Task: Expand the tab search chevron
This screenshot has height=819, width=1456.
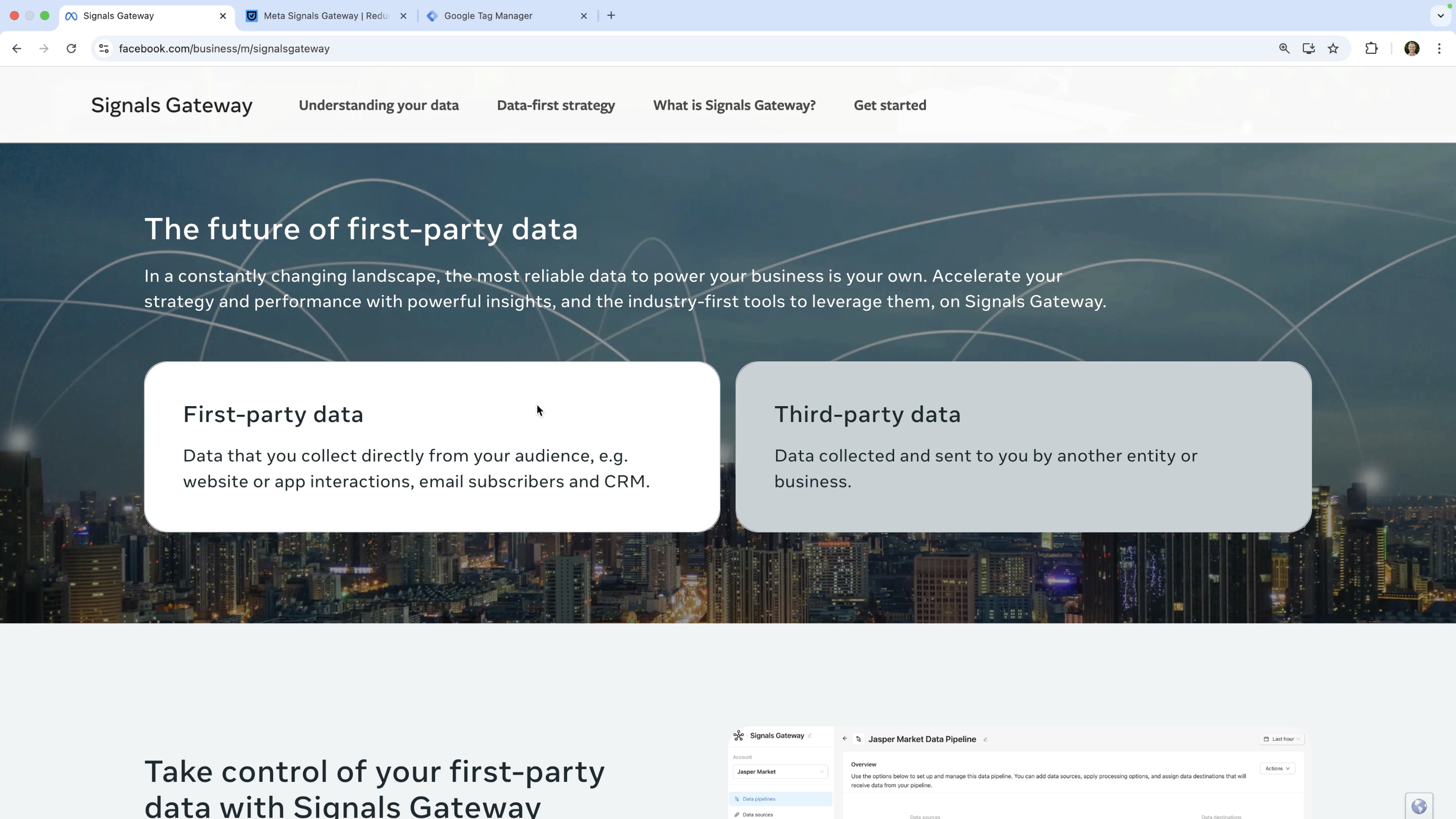Action: [x=1441, y=16]
